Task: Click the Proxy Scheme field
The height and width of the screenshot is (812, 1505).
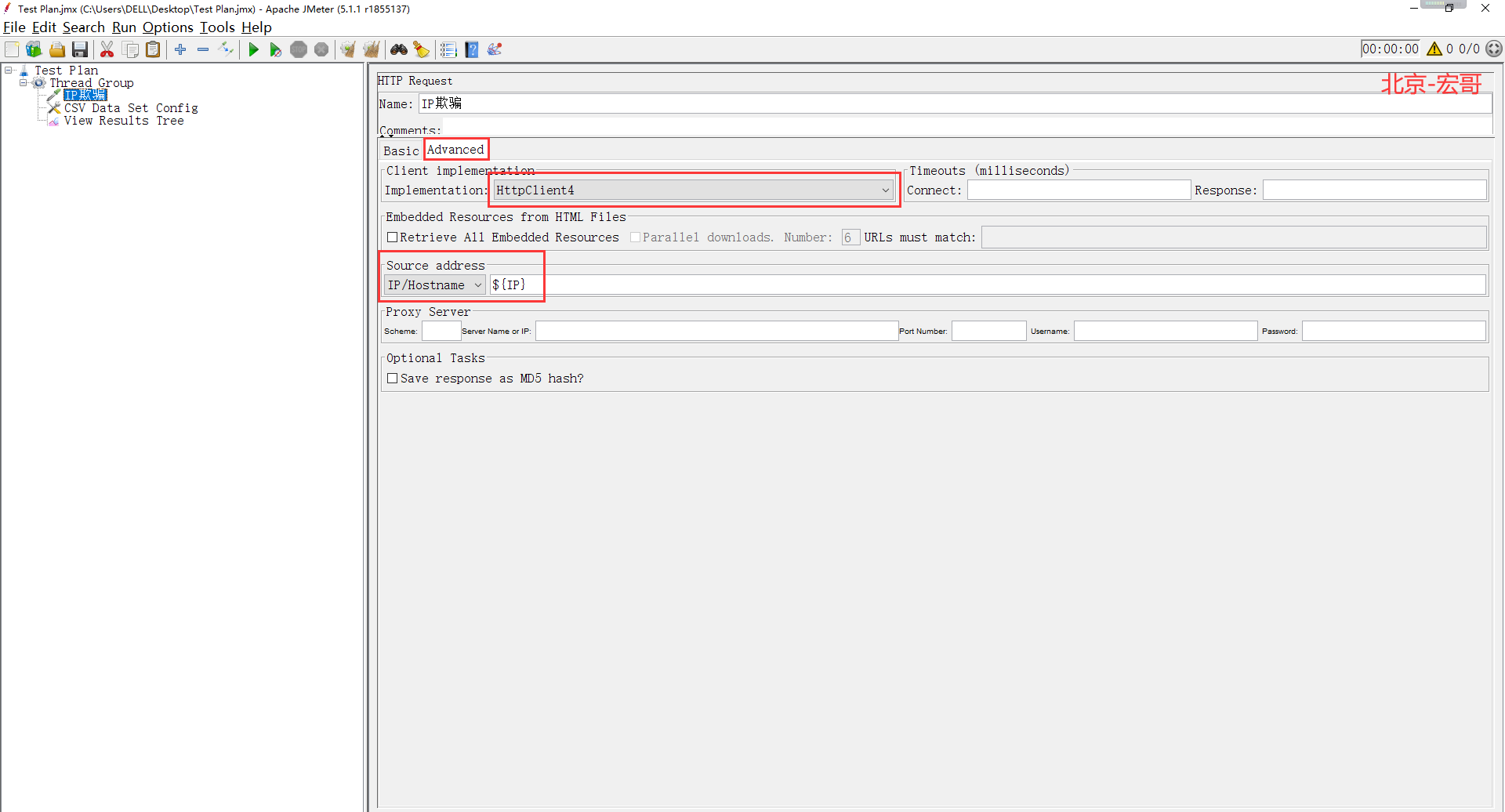Action: point(441,331)
